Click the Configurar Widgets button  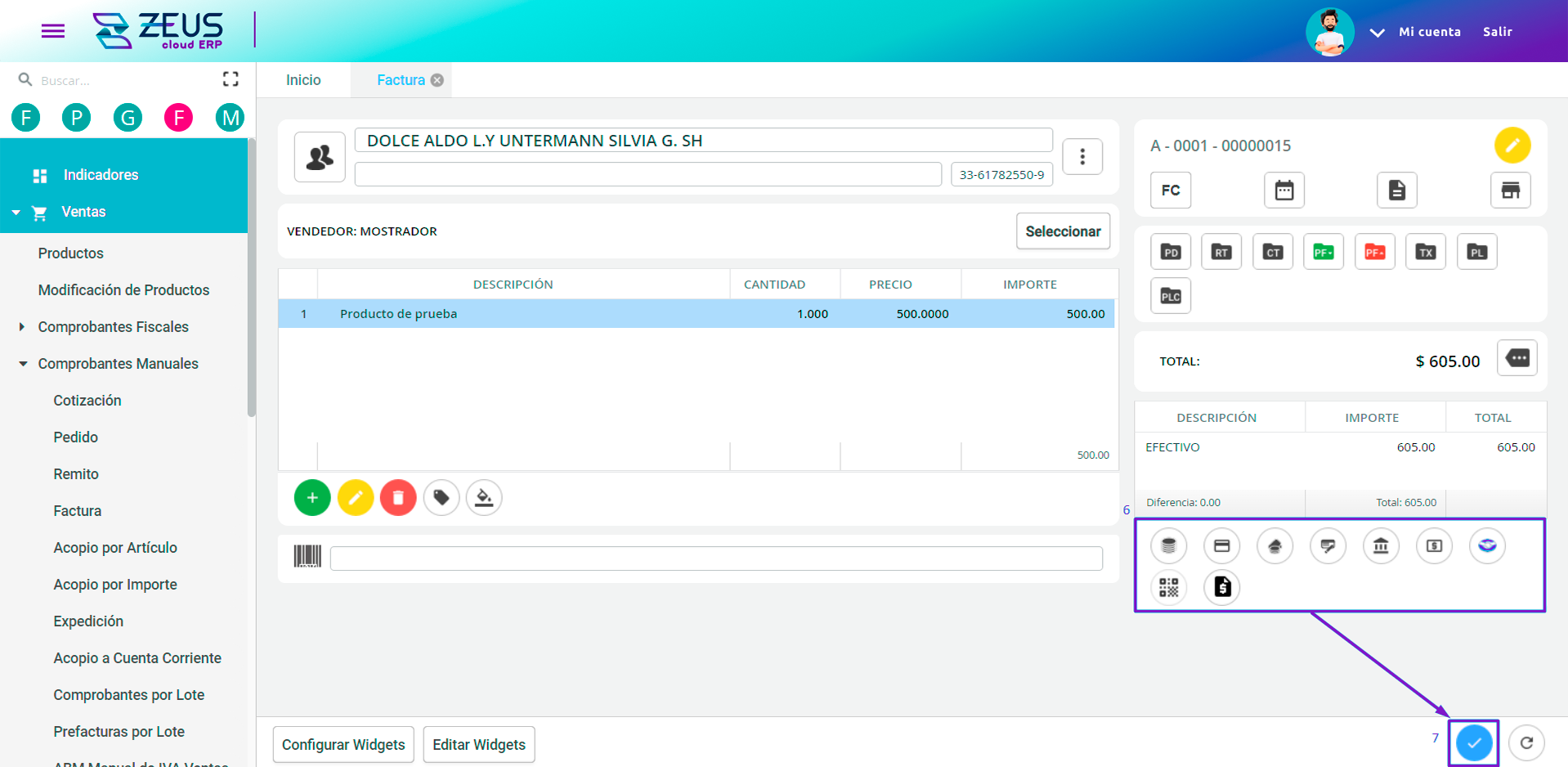pyautogui.click(x=343, y=744)
